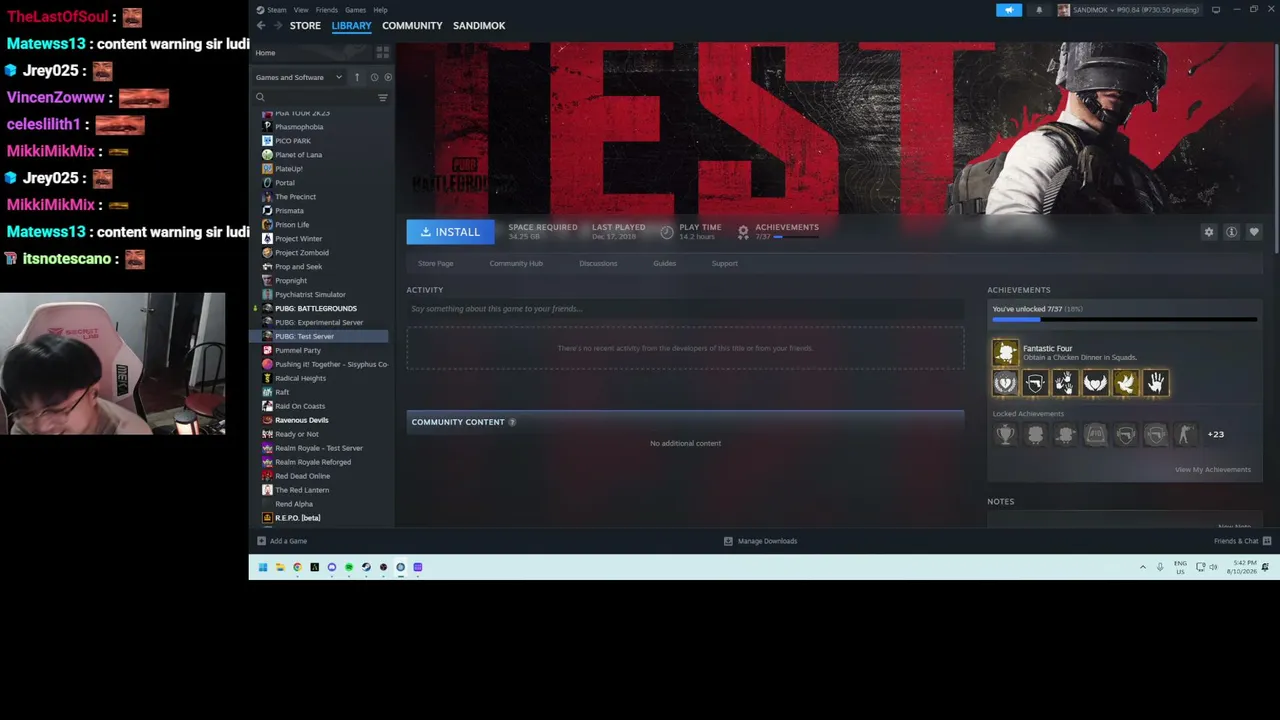Show the +23 more locked achievements
This screenshot has width=1280, height=720.
pos(1215,434)
